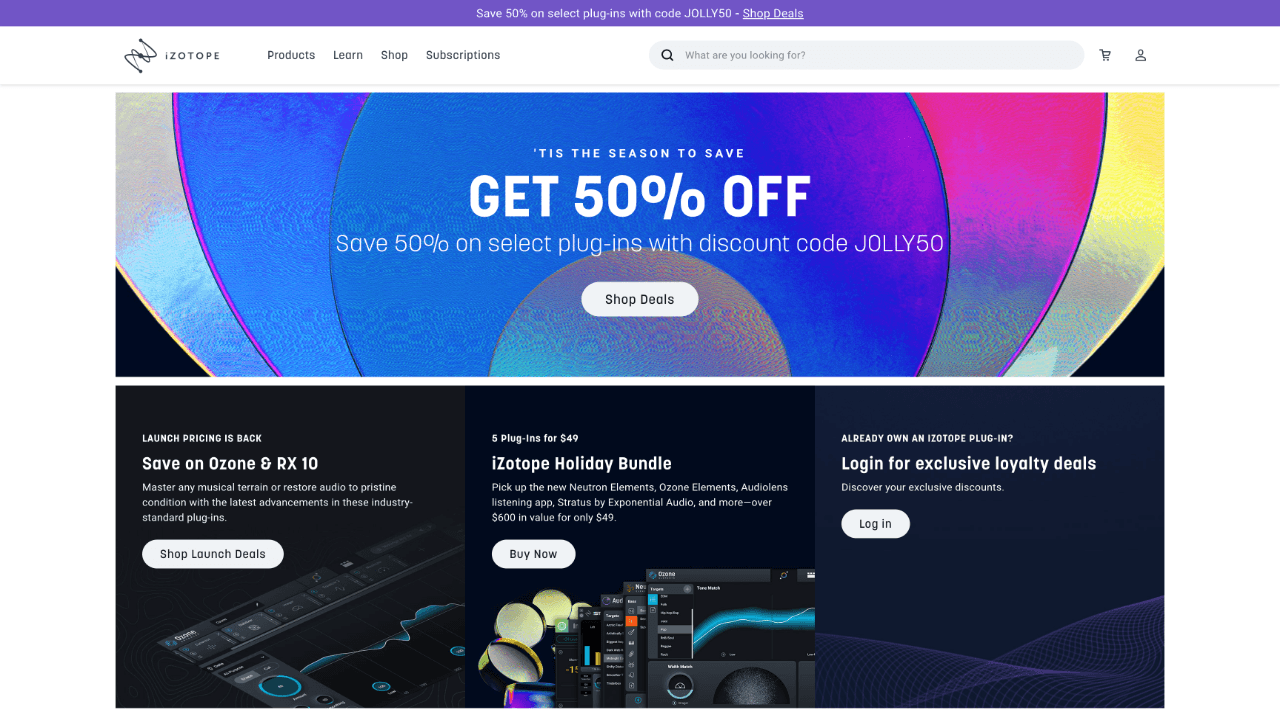Screen dimensions: 1280x720
Task: Open the shopping cart icon
Action: (1105, 55)
